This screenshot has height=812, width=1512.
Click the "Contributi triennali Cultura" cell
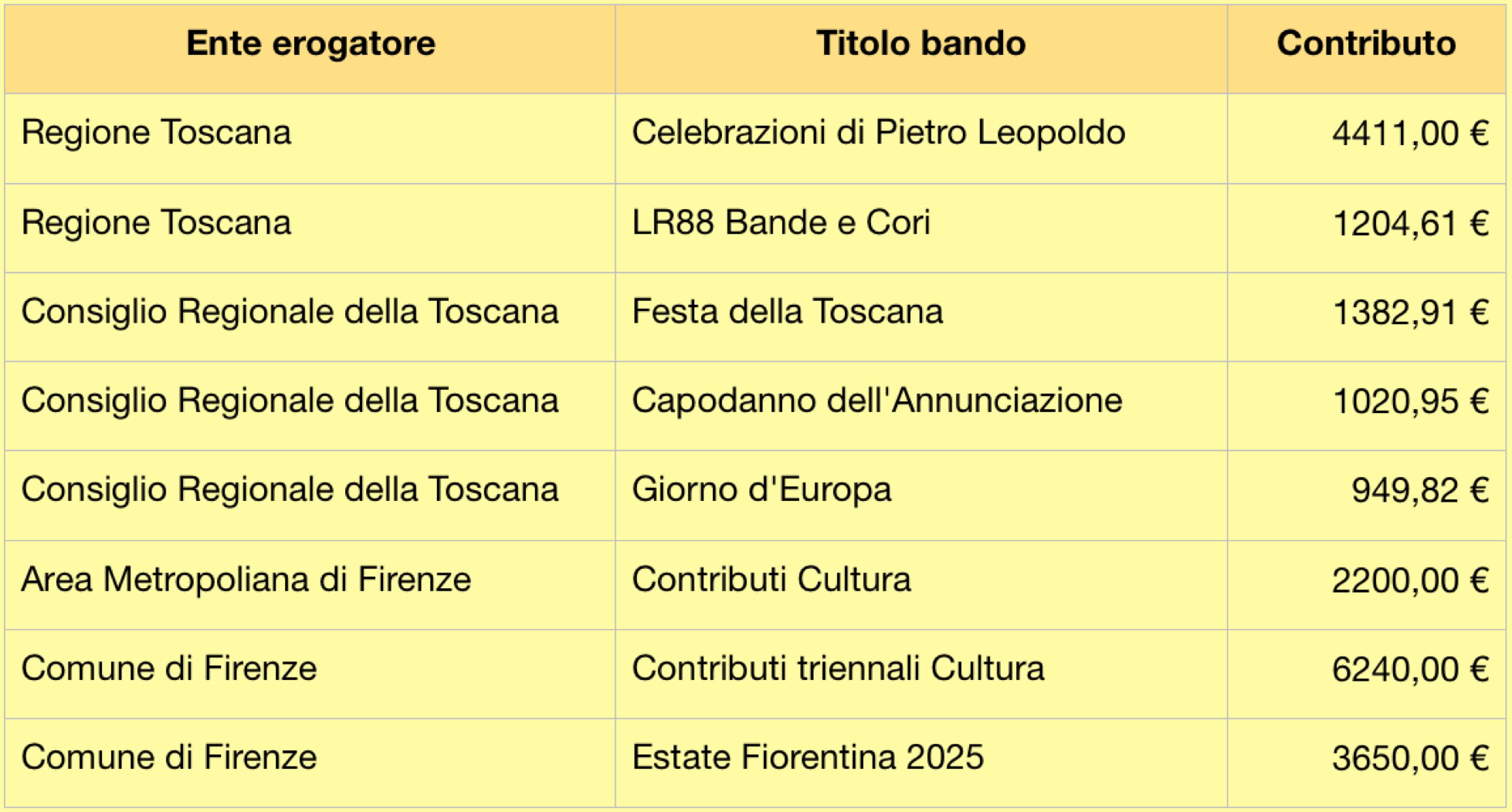(838, 668)
